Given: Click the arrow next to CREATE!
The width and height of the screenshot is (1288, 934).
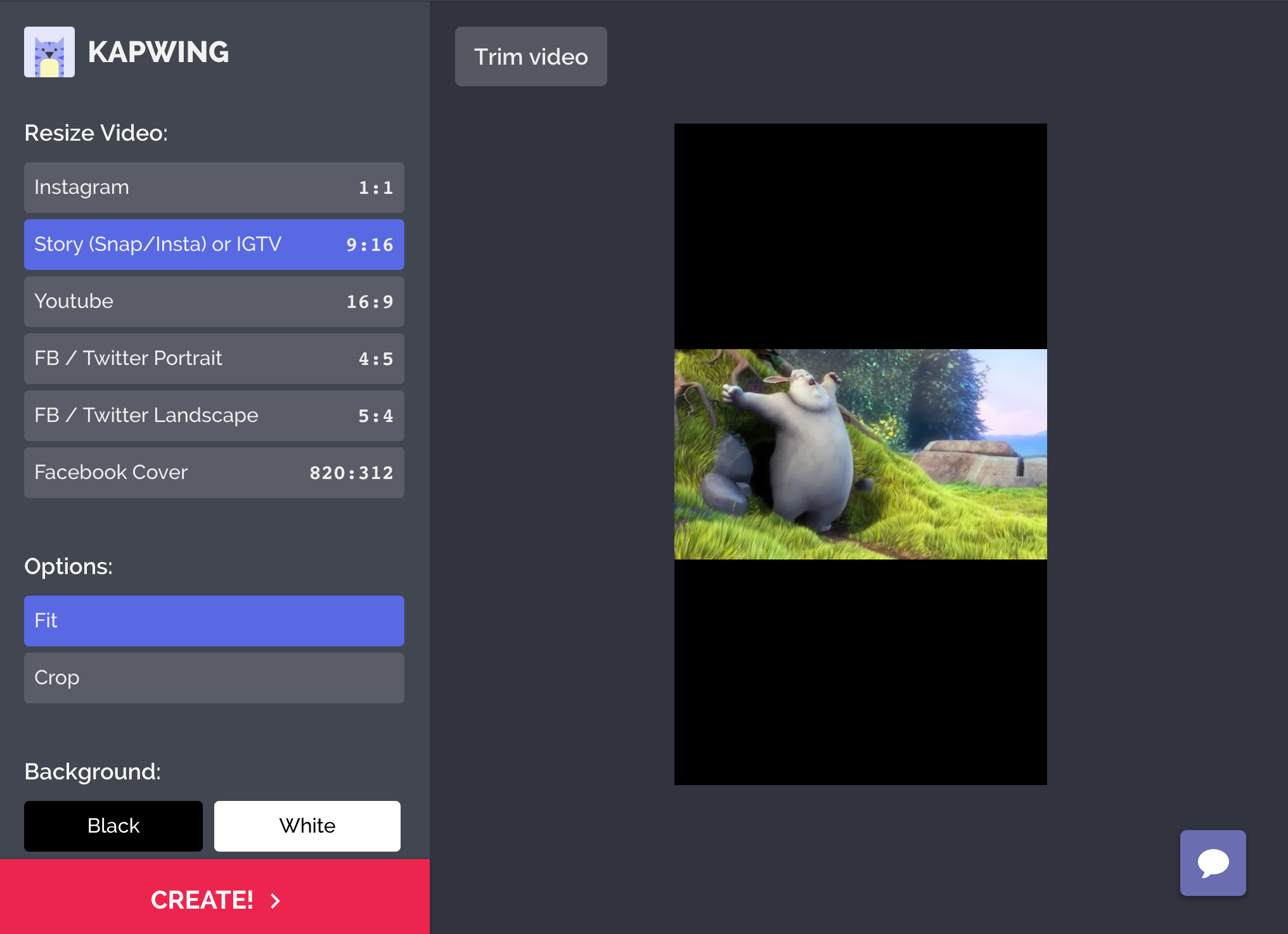Looking at the screenshot, I should 275,900.
